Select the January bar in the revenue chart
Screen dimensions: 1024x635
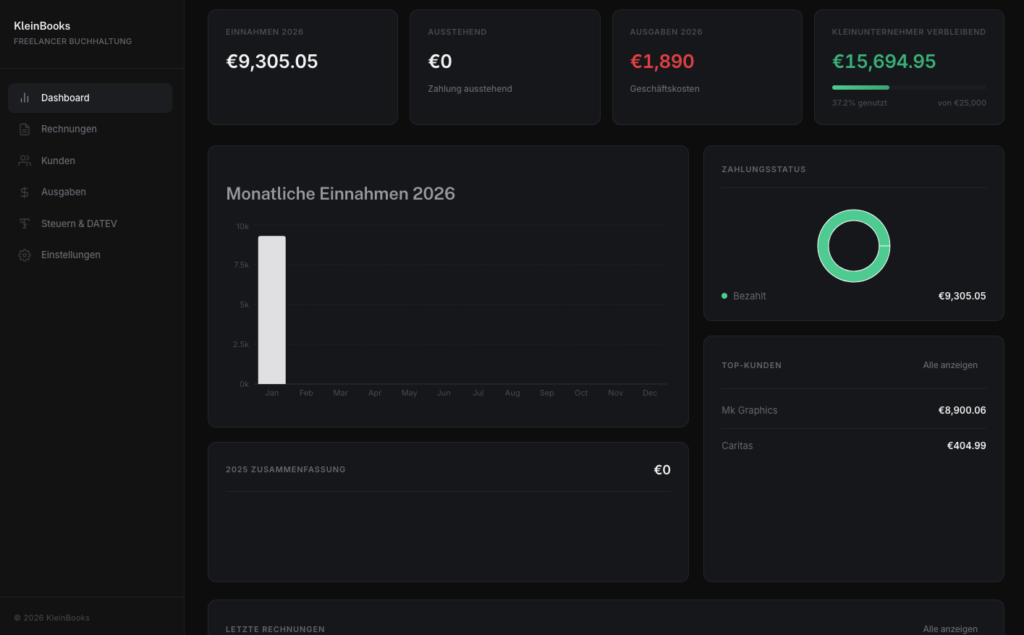coord(272,310)
